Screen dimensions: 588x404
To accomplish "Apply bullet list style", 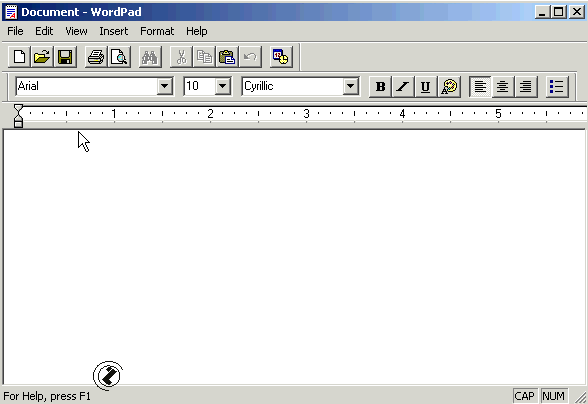I will (x=557, y=87).
